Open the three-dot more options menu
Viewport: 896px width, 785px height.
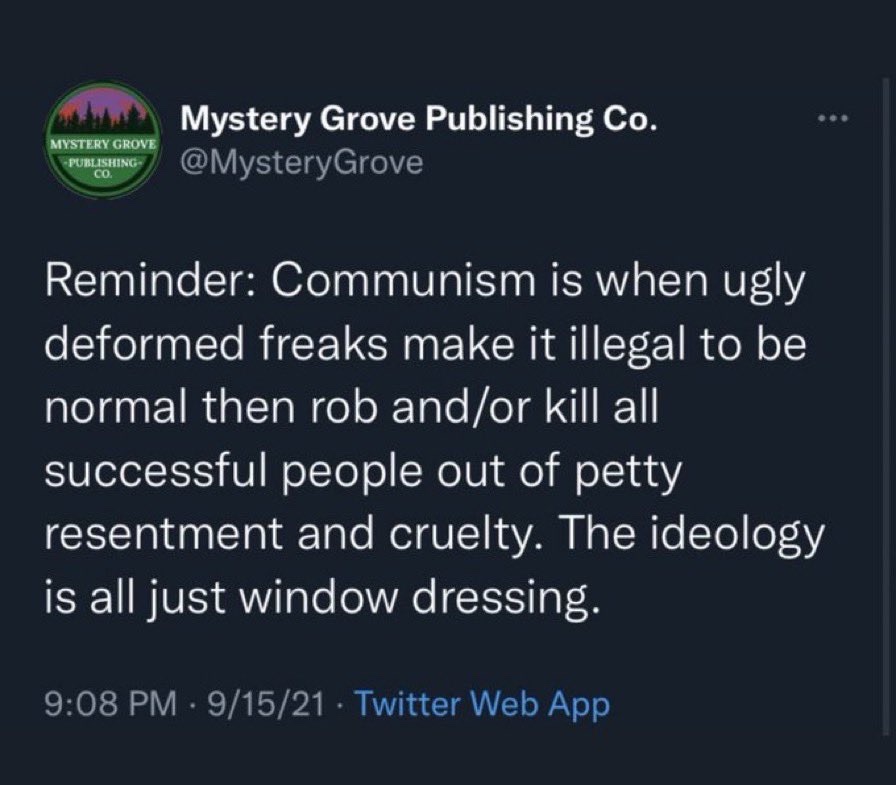pos(834,118)
